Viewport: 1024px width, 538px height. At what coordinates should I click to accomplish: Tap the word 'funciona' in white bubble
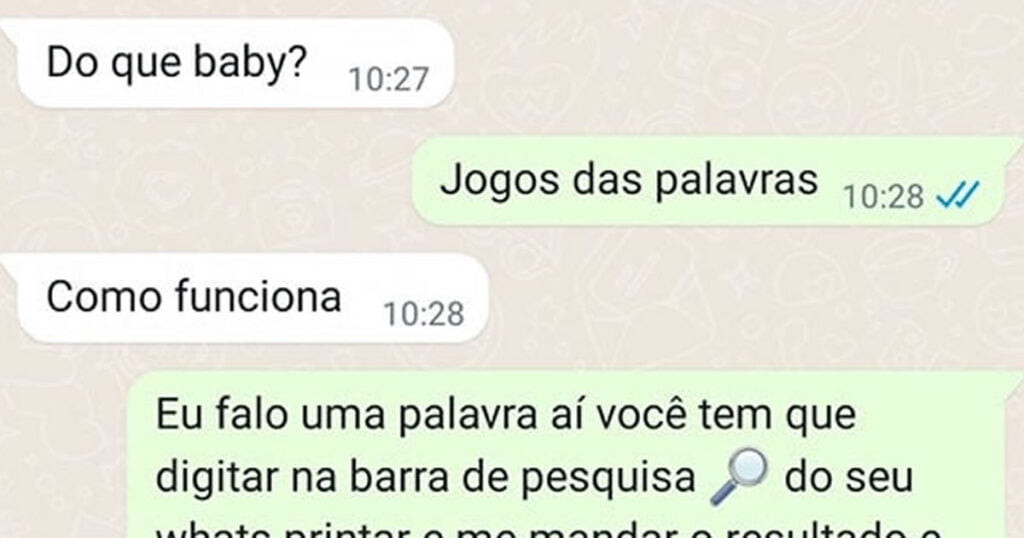(259, 296)
